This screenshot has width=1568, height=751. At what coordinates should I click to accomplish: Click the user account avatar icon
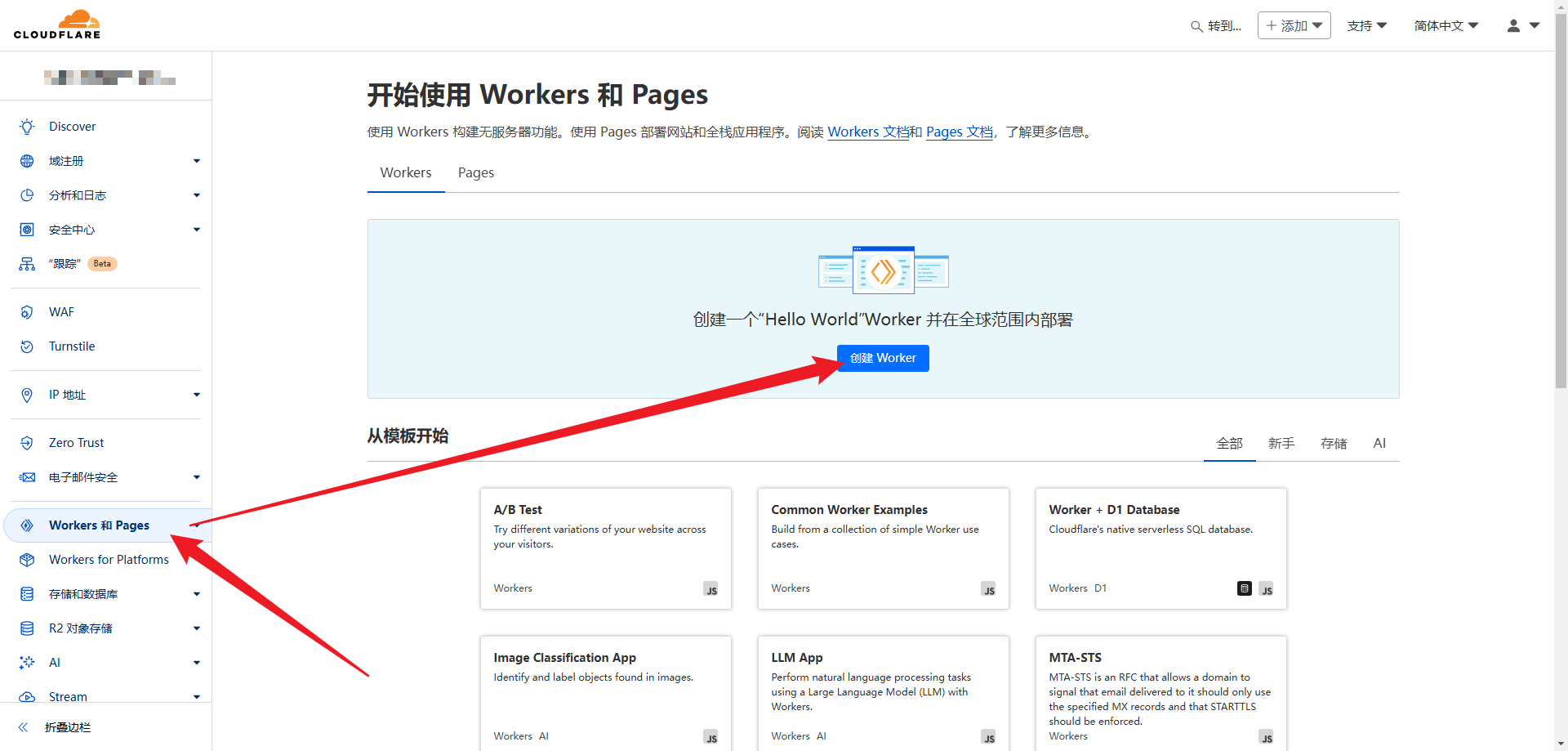click(1513, 26)
